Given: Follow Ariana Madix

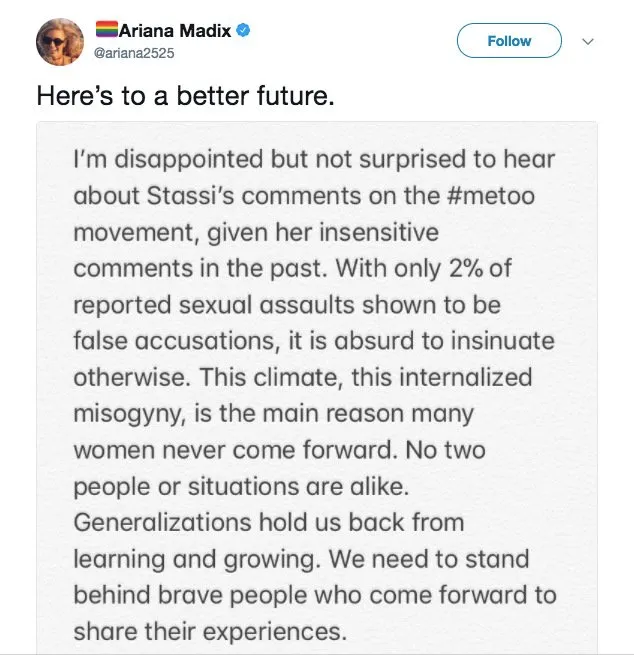Looking at the screenshot, I should [x=509, y=41].
